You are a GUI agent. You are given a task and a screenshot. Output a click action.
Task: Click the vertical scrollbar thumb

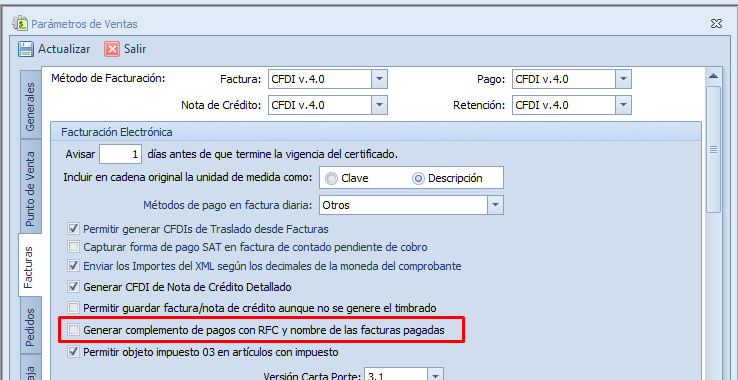[x=714, y=150]
